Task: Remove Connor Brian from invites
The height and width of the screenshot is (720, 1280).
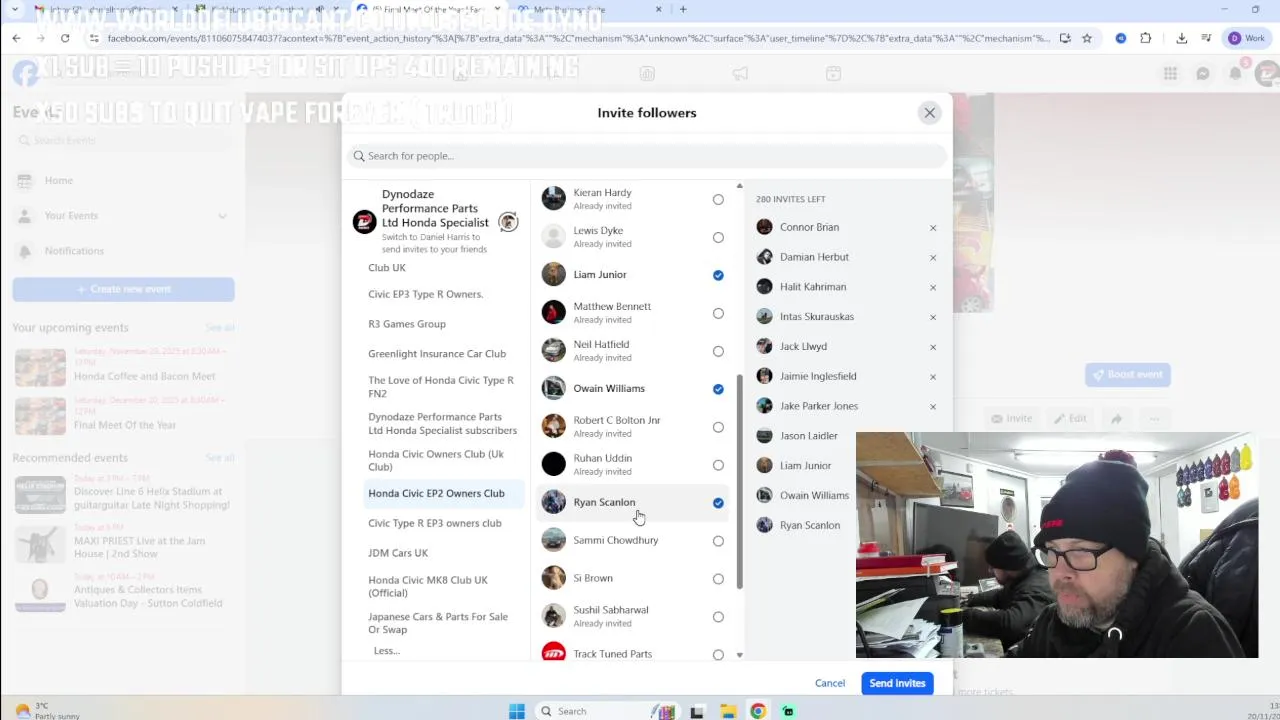Action: coord(933,228)
